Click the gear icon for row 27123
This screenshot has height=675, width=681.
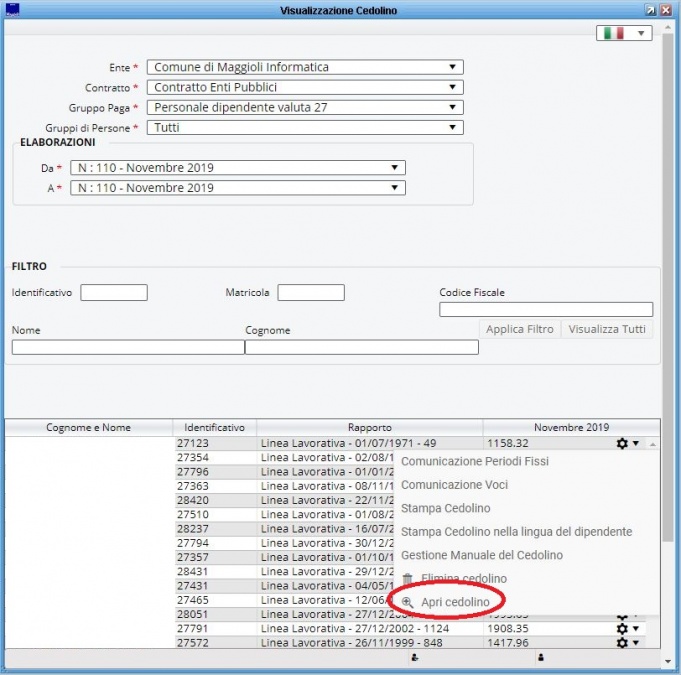point(622,443)
